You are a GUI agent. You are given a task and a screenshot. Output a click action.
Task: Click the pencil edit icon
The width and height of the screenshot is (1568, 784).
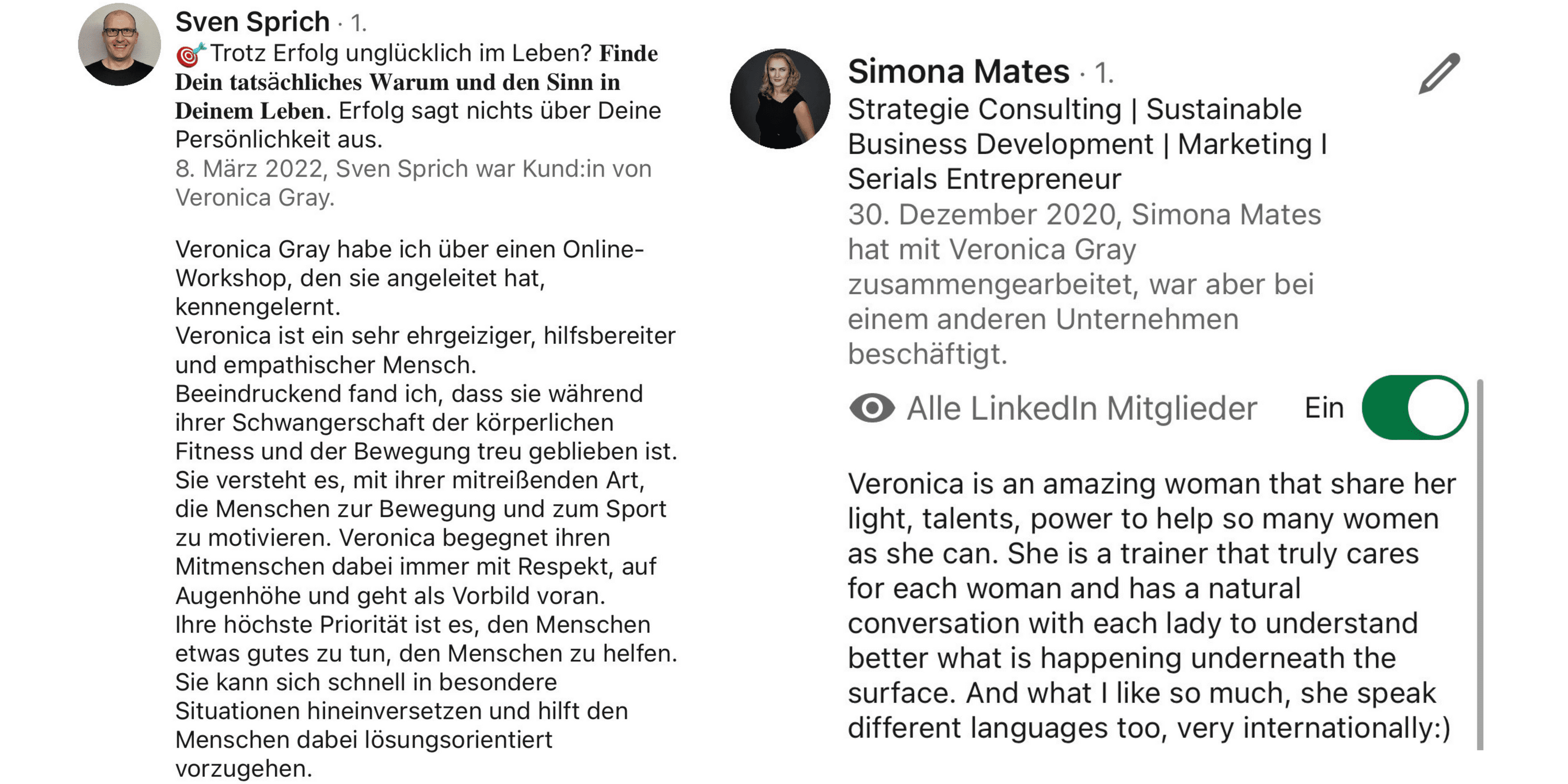[x=1439, y=74]
